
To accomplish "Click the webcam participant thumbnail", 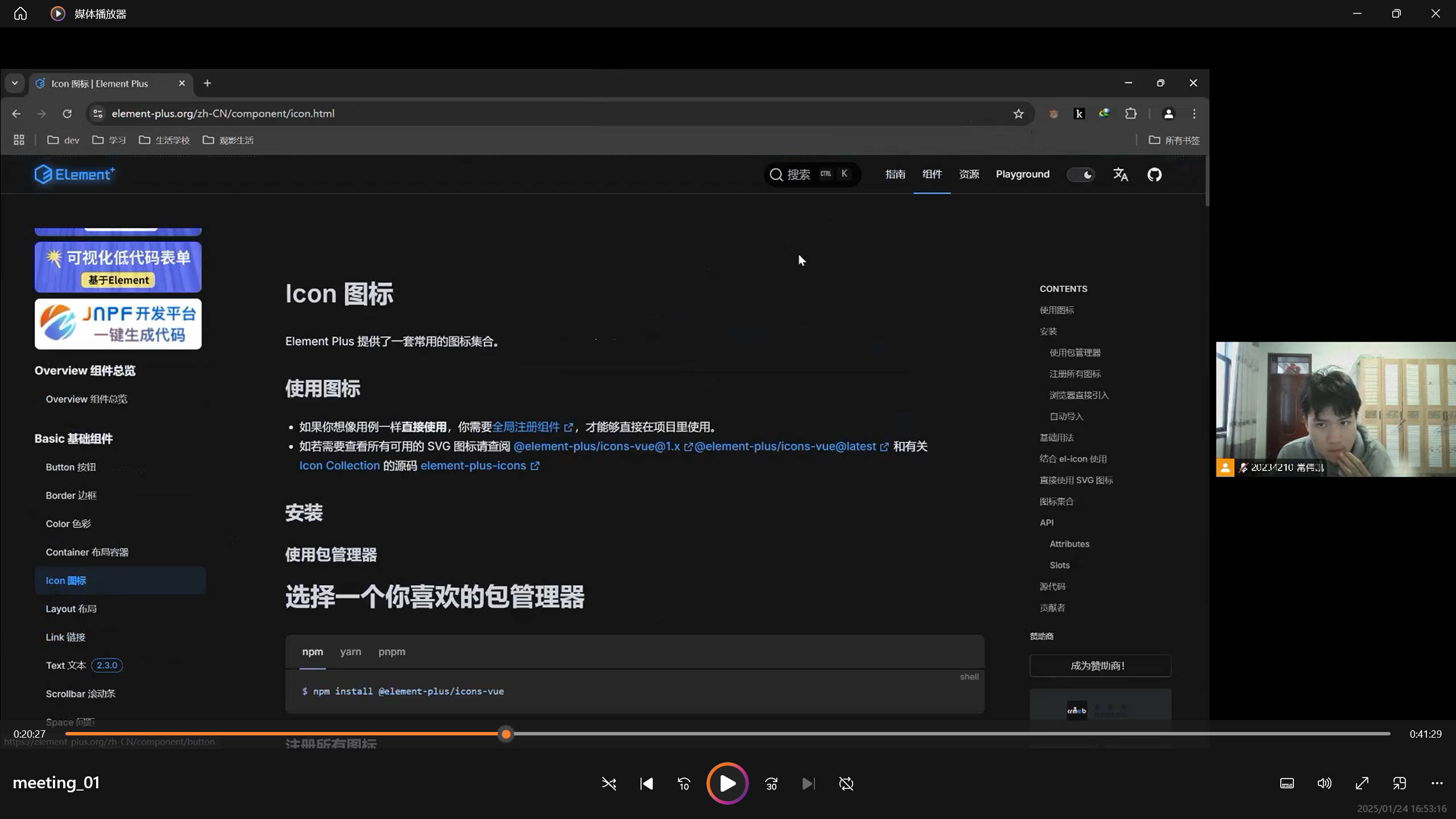I will [1336, 409].
